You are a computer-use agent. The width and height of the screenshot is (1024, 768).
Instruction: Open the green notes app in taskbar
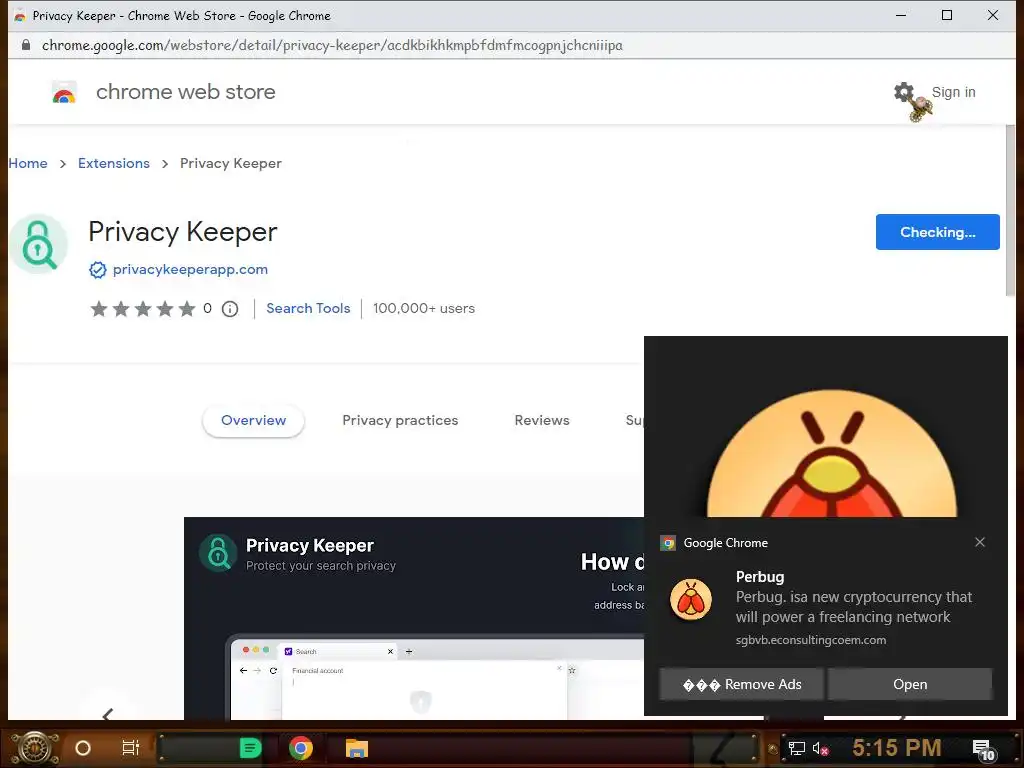pos(250,748)
